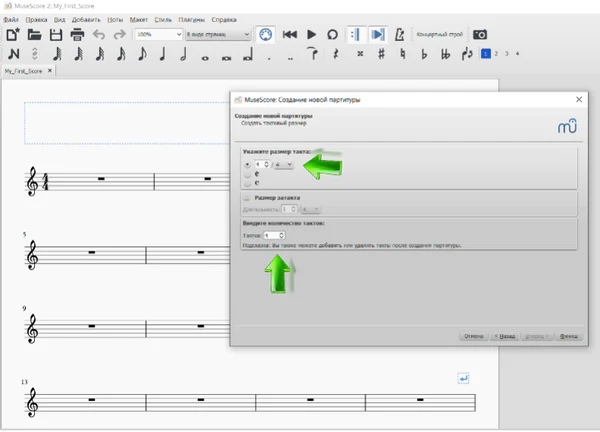This screenshot has height=432, width=600.
Task: Apply the sharp accidental
Action: [x=381, y=54]
